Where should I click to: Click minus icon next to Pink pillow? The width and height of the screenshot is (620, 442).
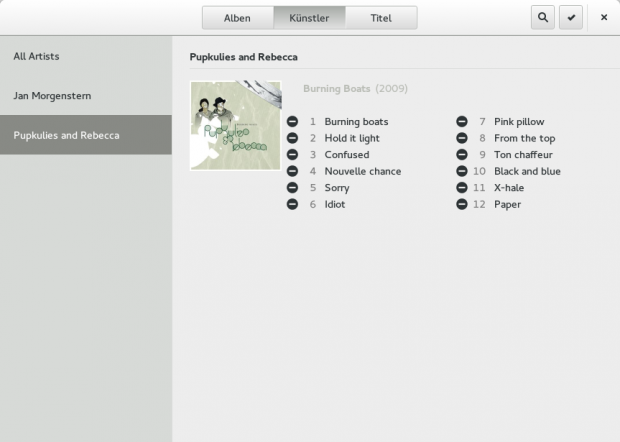coord(462,122)
